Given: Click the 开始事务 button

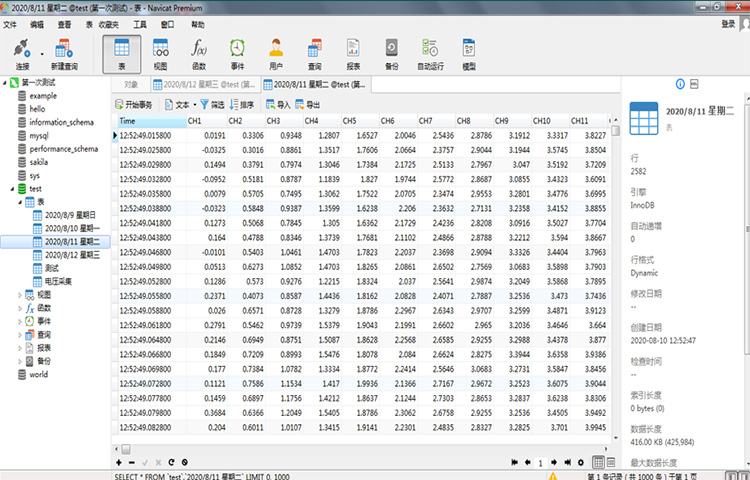Looking at the screenshot, I should 134,104.
